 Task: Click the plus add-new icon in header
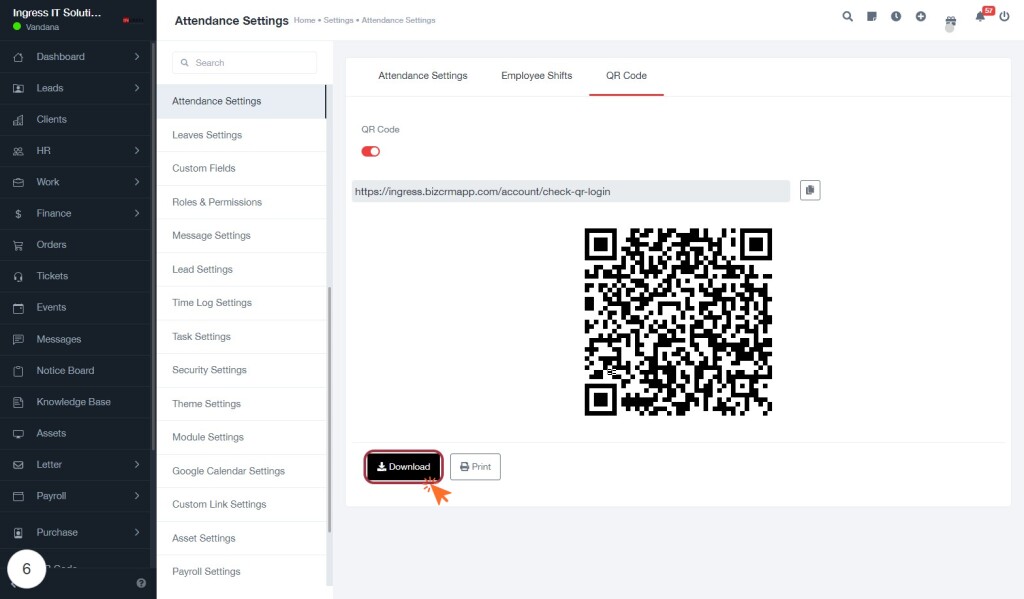921,16
